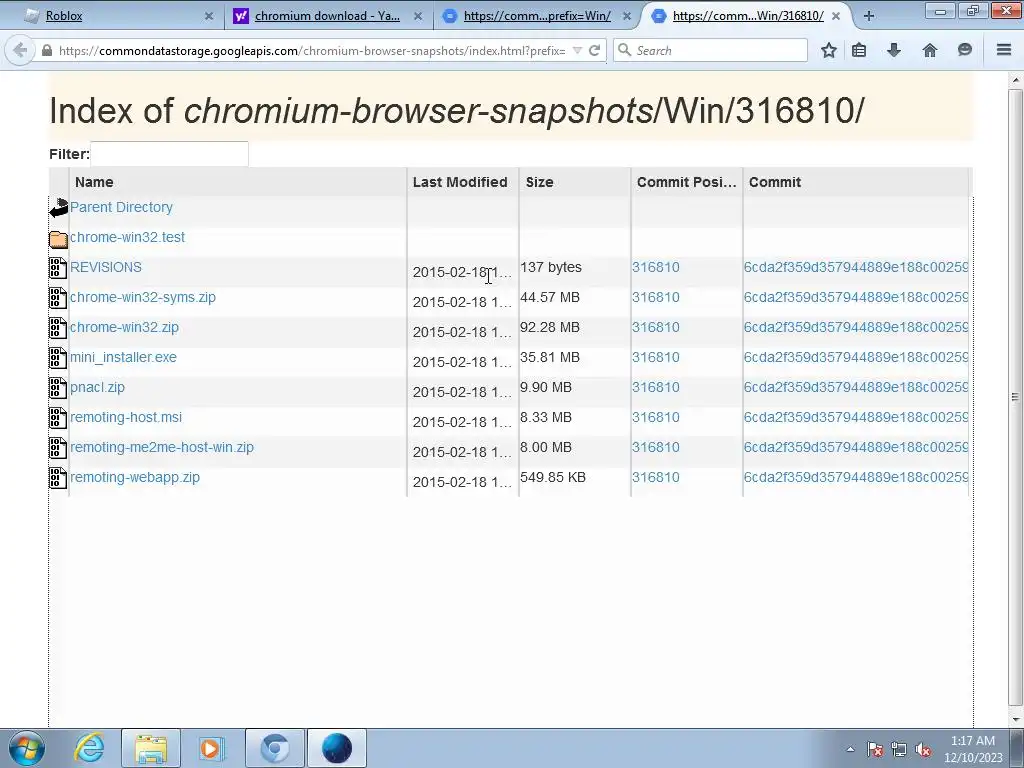Open a new tab with plus button
The image size is (1024, 768).
click(869, 16)
